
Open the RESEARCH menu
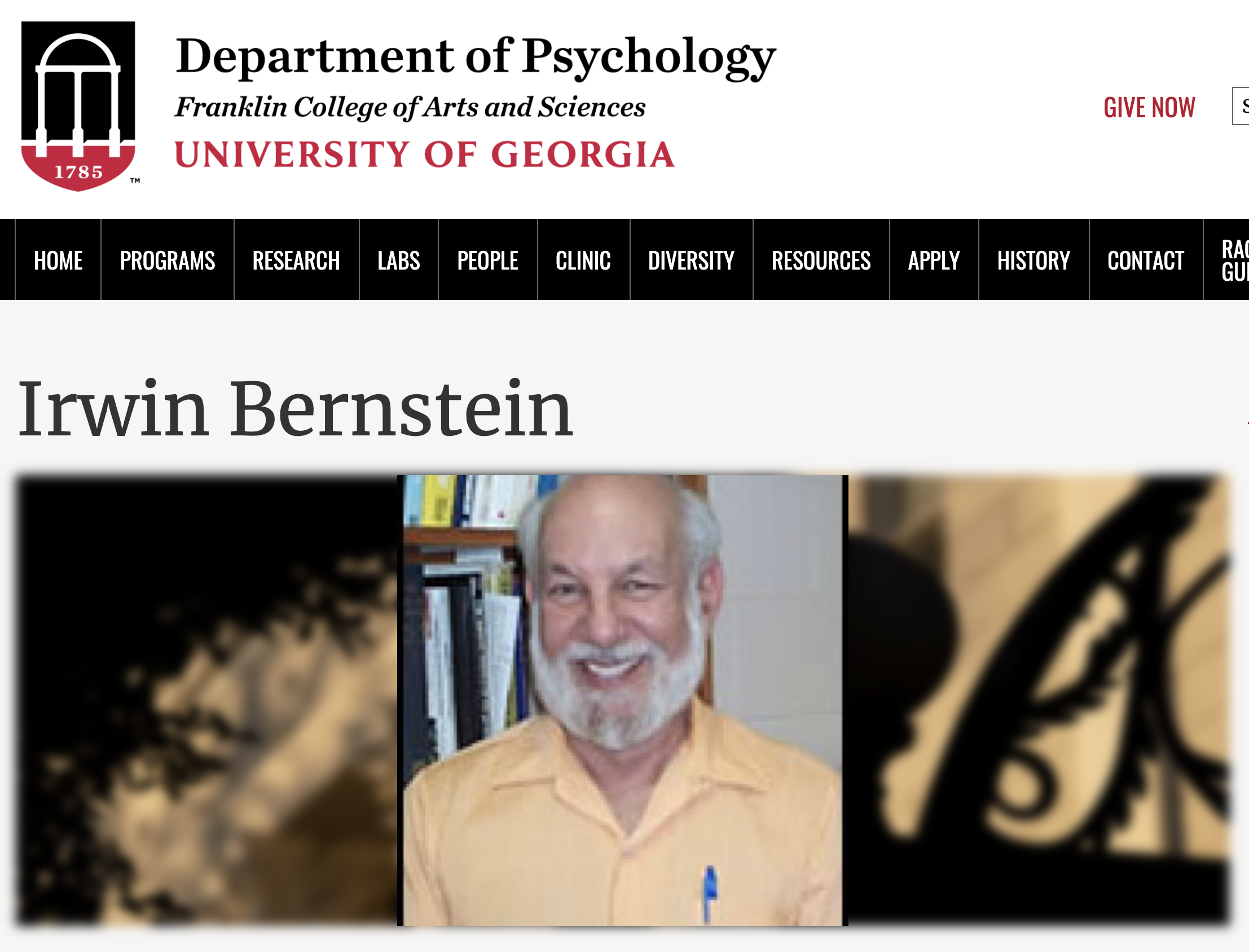[296, 260]
